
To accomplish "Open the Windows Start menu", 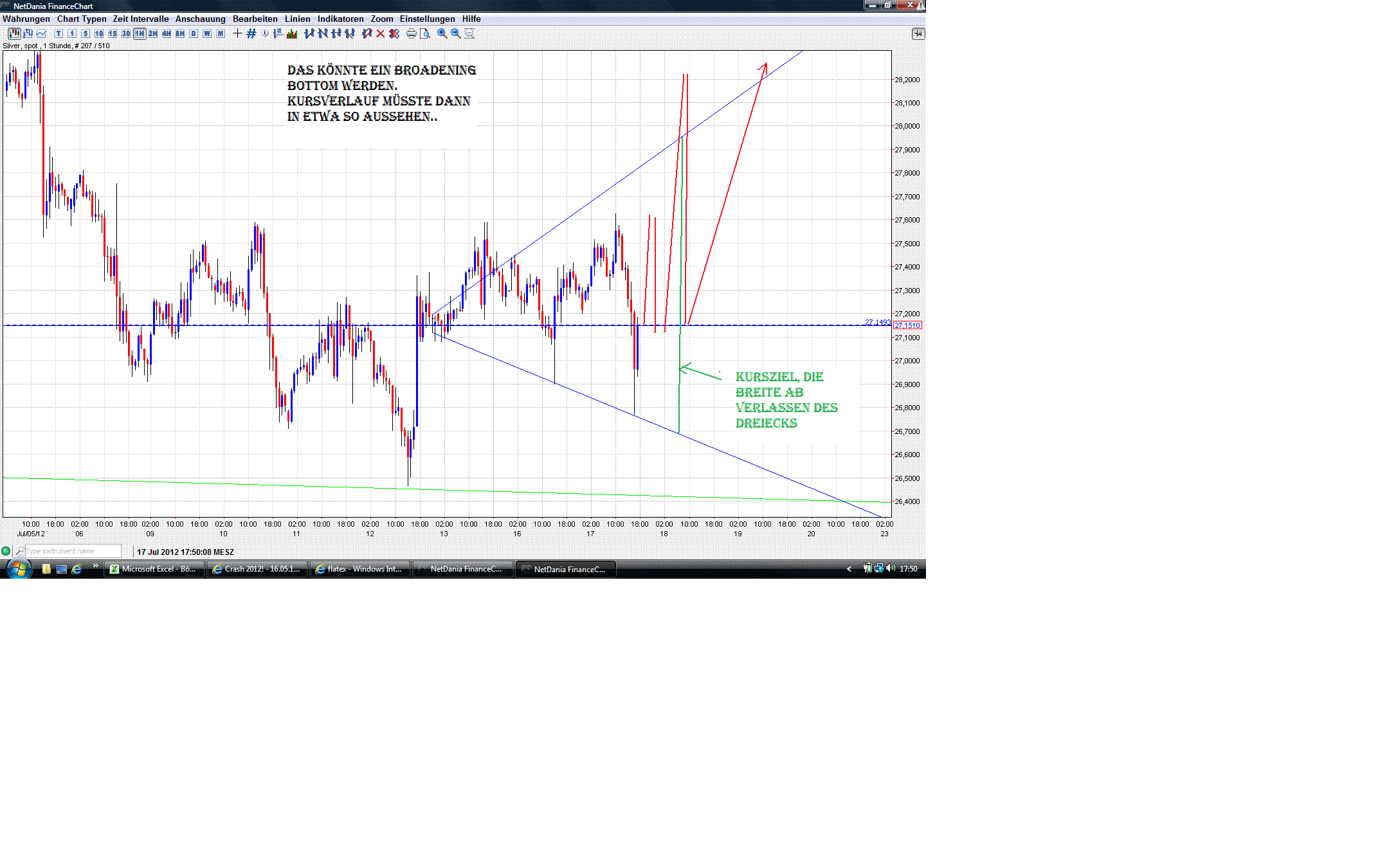I will pyautogui.click(x=17, y=568).
